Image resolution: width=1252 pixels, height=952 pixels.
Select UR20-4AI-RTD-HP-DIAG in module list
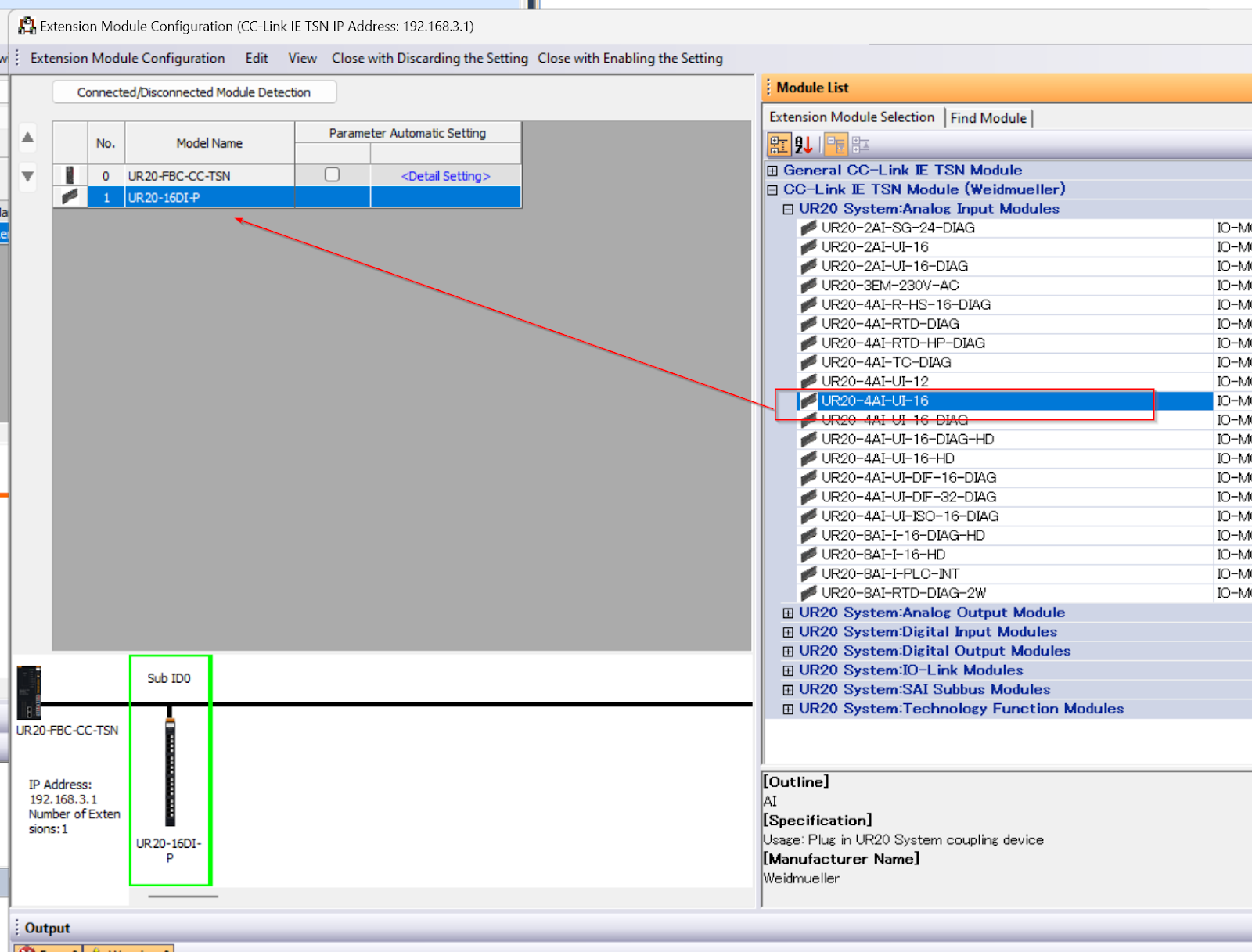click(x=1005, y=343)
